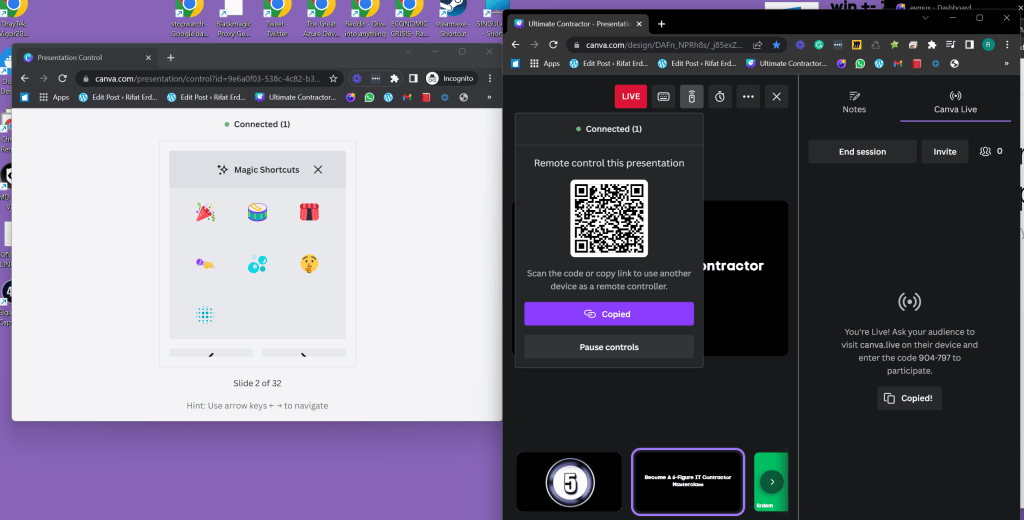Trigger the dotted blur Magic Shortcut

[x=205, y=315]
